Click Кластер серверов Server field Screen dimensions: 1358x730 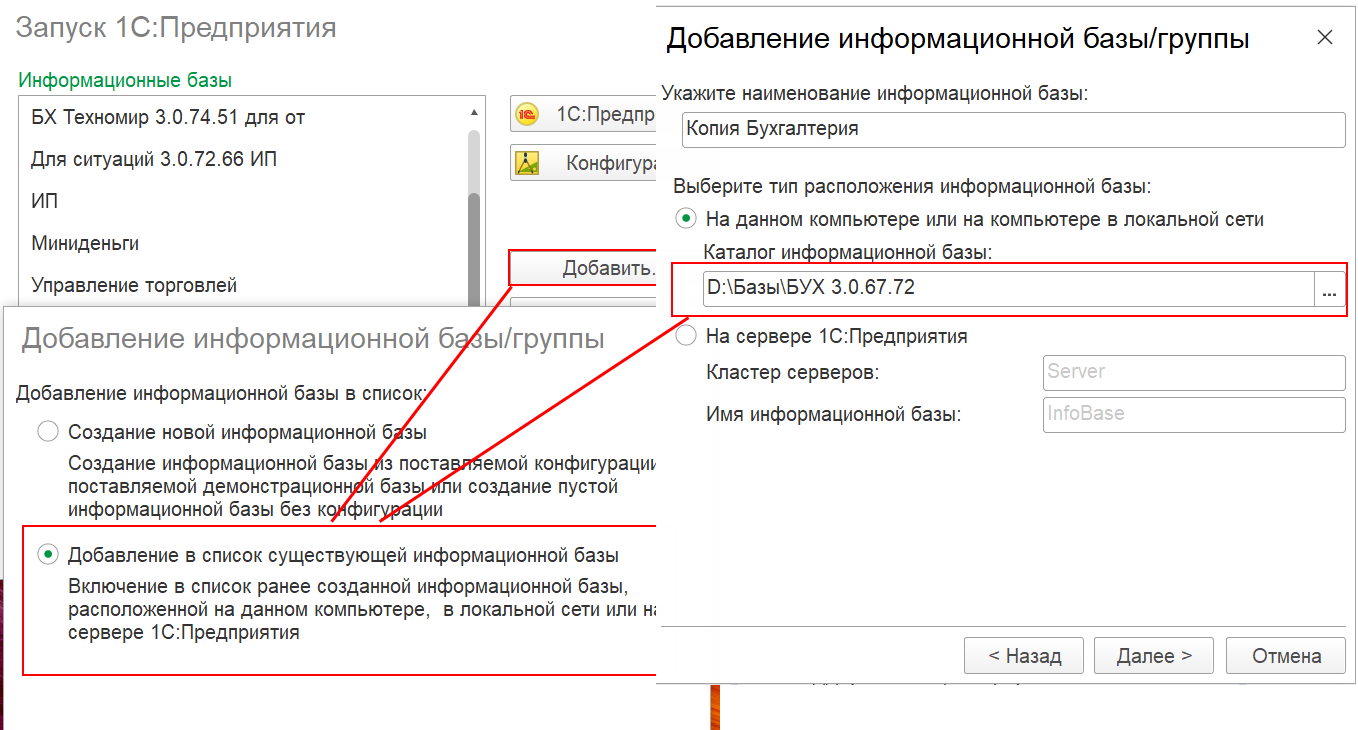click(x=1194, y=372)
